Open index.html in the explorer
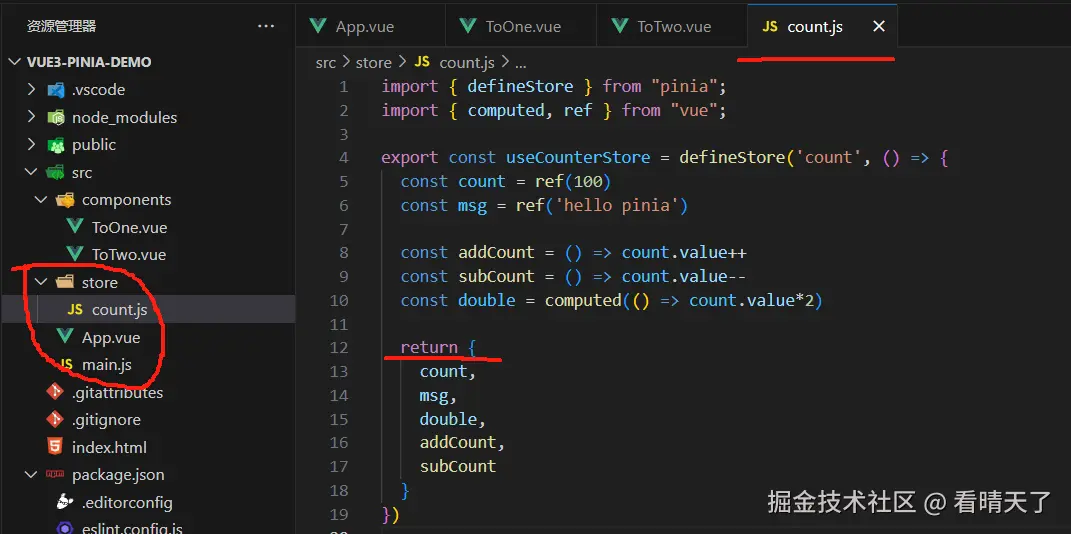This screenshot has height=534, width=1071. point(109,447)
